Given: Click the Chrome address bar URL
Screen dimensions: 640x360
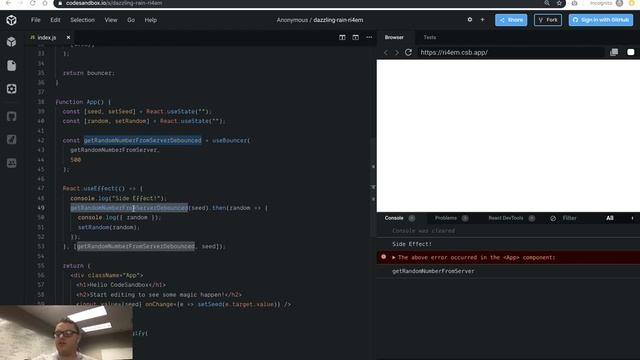Looking at the screenshot, I should tap(114, 3).
